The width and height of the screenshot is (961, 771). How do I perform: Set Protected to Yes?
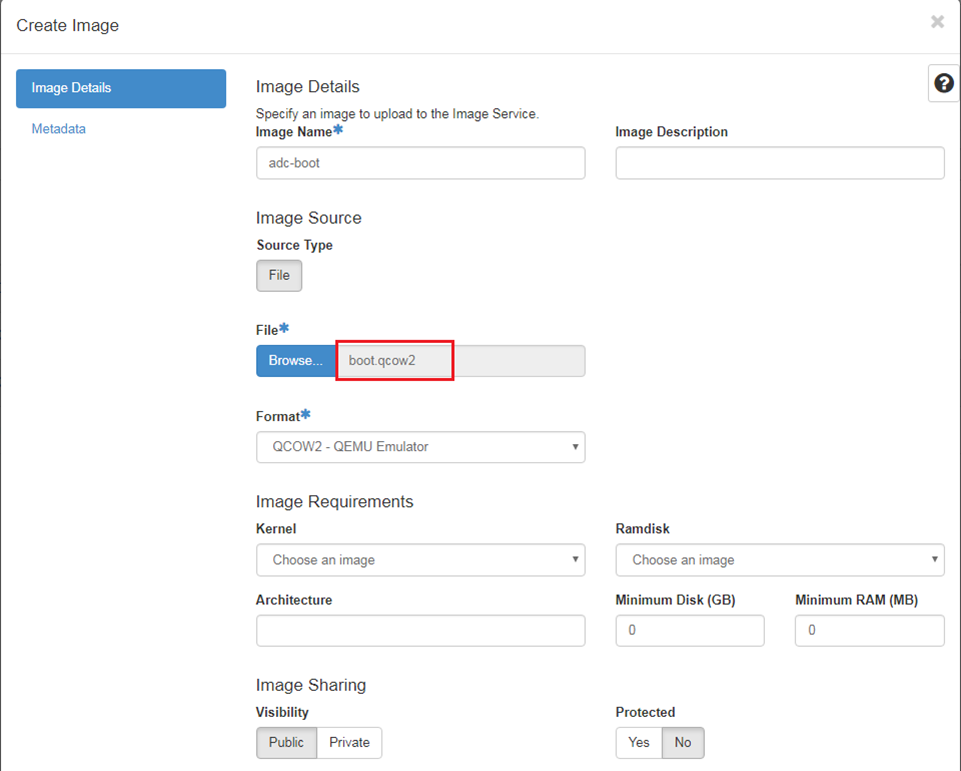[639, 742]
